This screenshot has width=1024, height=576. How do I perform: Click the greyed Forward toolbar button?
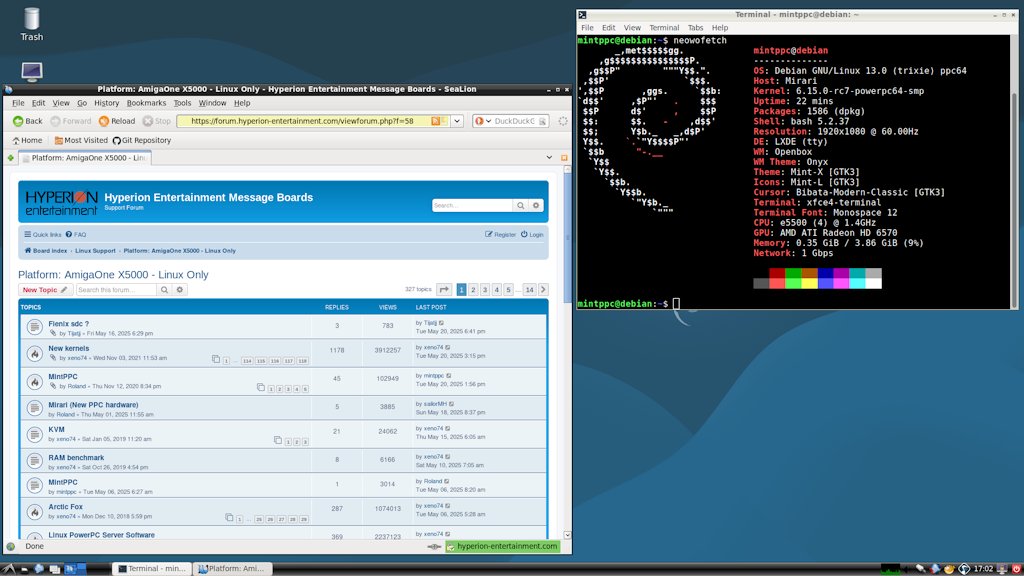click(x=71, y=121)
